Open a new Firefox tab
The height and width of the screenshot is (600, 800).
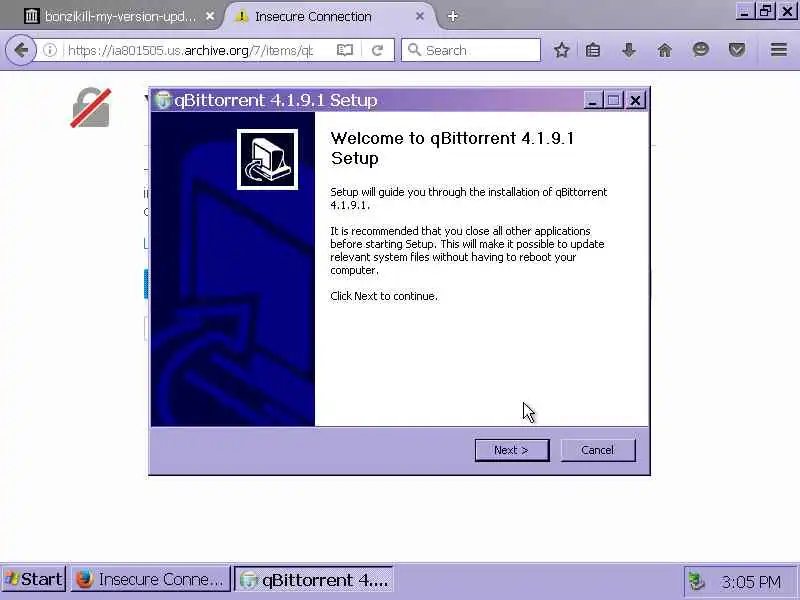(x=452, y=16)
